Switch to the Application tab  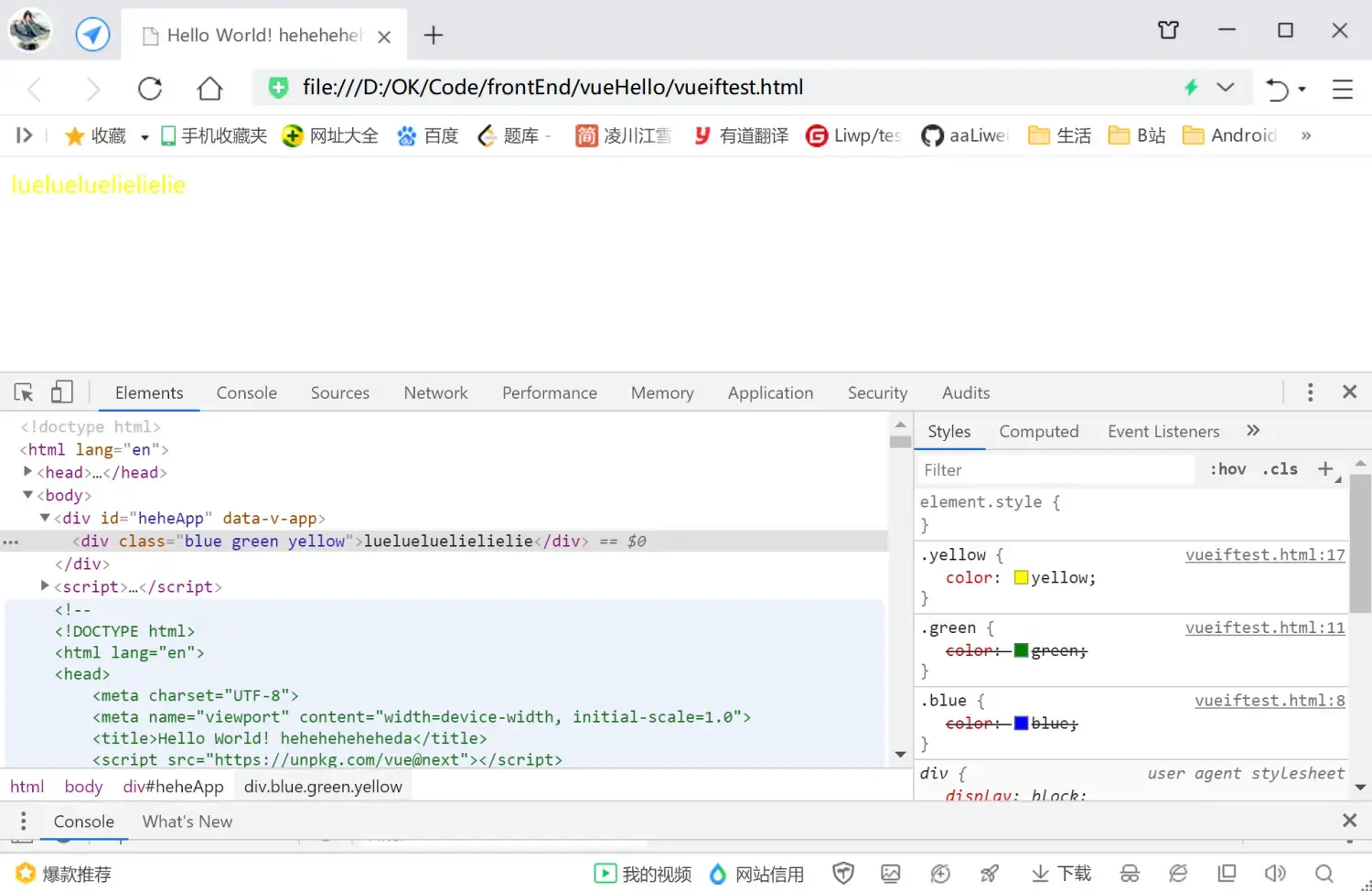771,392
